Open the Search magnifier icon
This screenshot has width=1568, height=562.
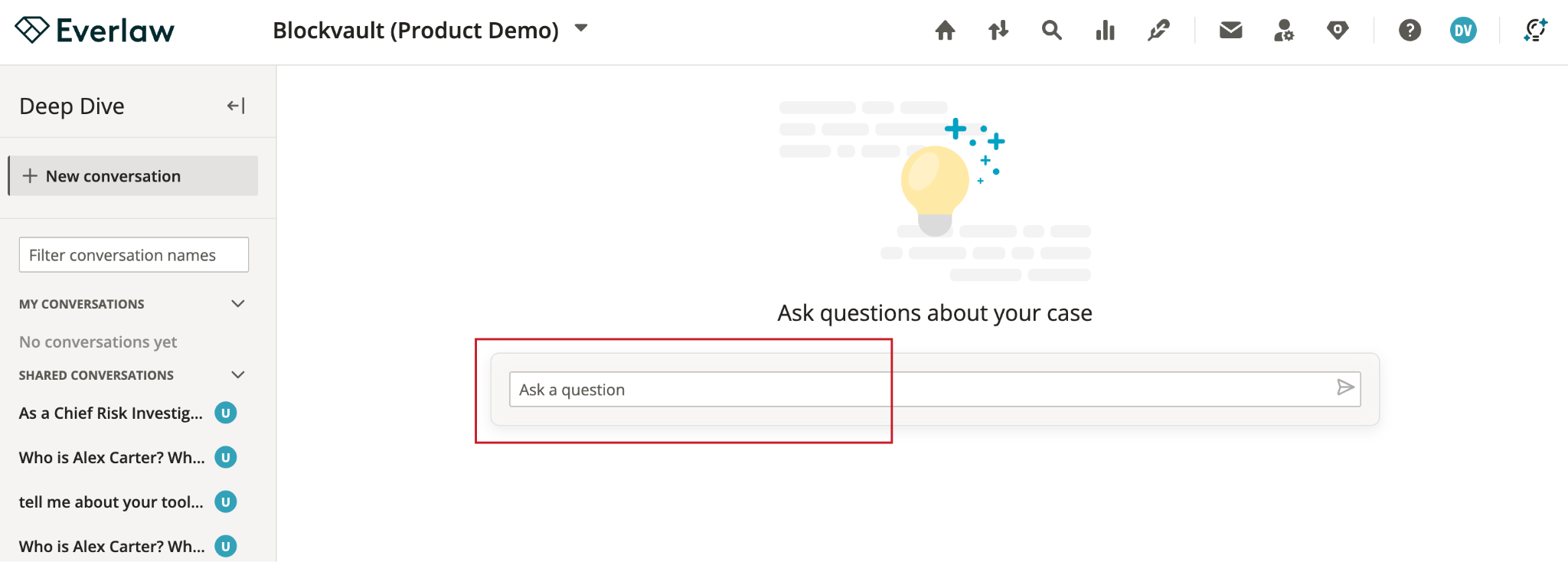pos(1052,31)
